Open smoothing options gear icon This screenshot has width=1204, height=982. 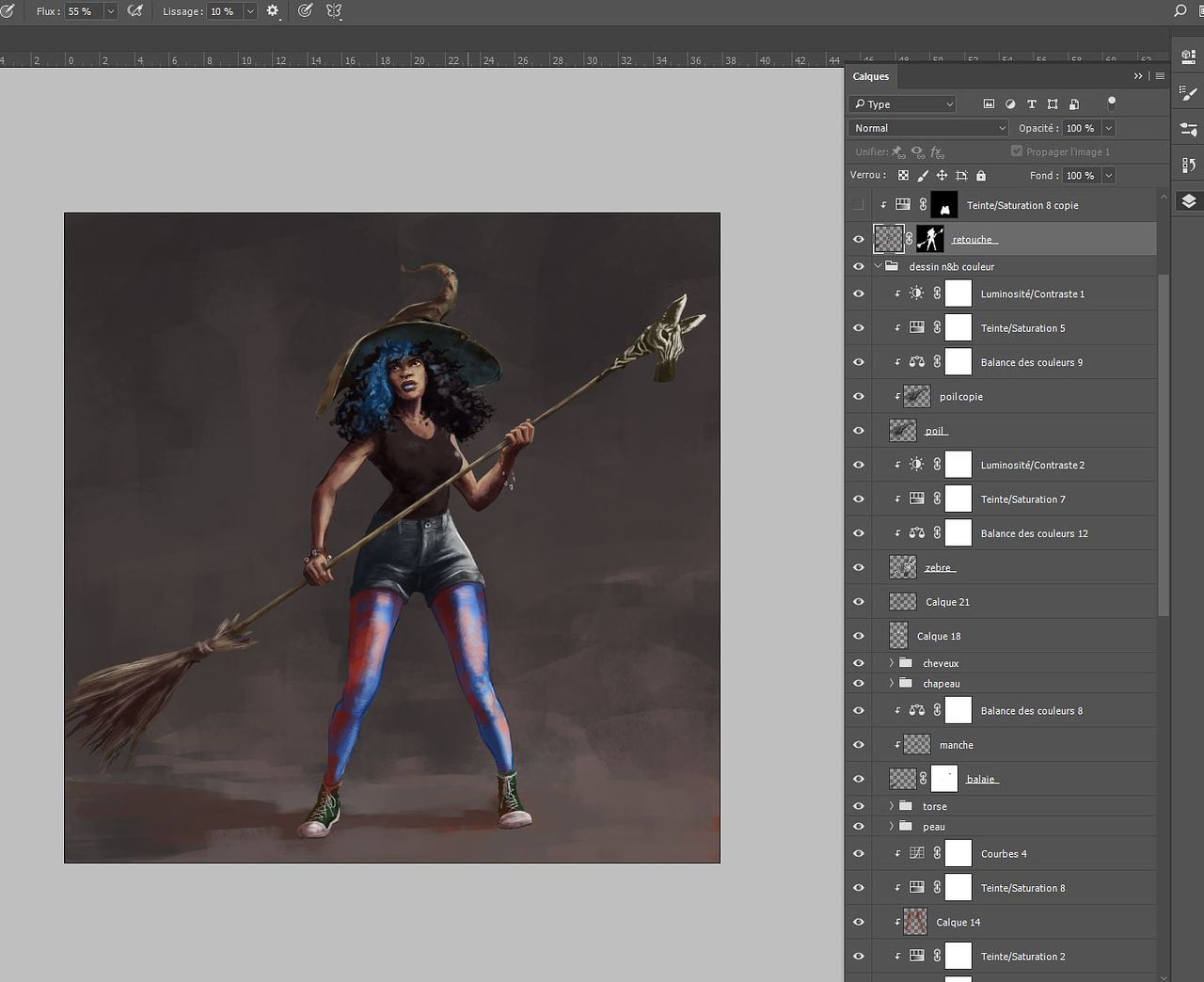point(273,11)
